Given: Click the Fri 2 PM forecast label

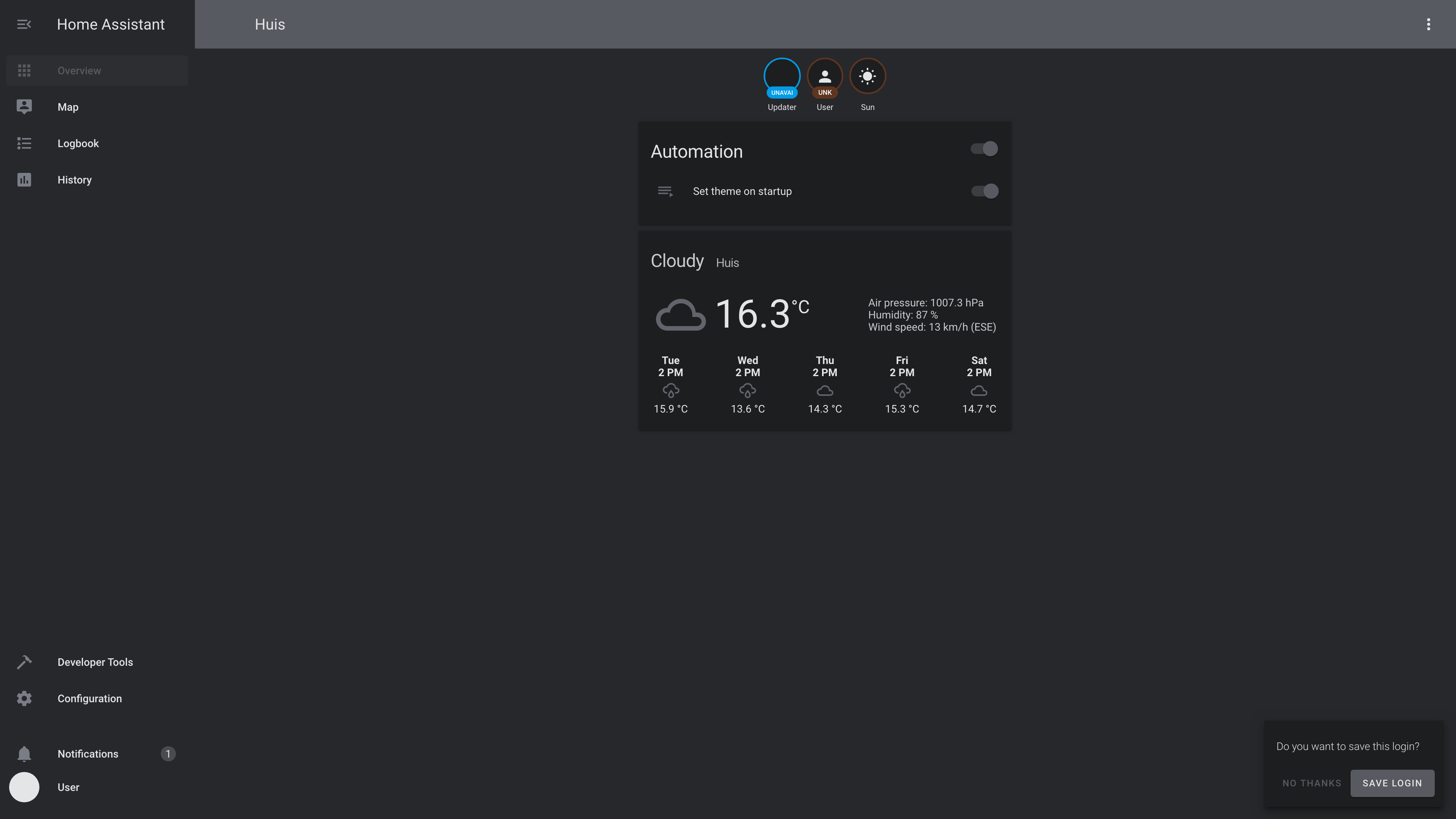Looking at the screenshot, I should [x=902, y=366].
